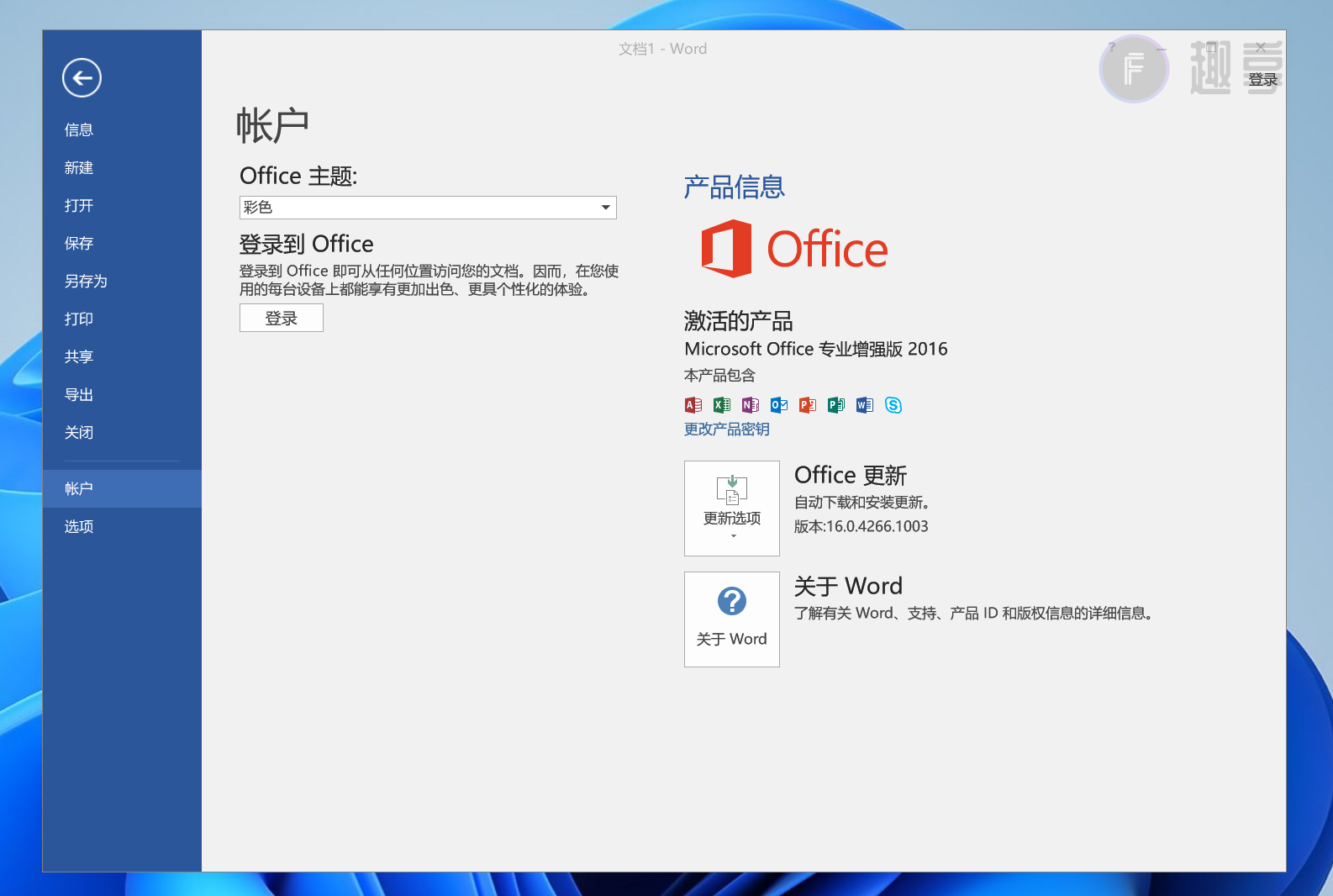The image size is (1333, 896).
Task: Click the red Office logo
Action: click(794, 249)
